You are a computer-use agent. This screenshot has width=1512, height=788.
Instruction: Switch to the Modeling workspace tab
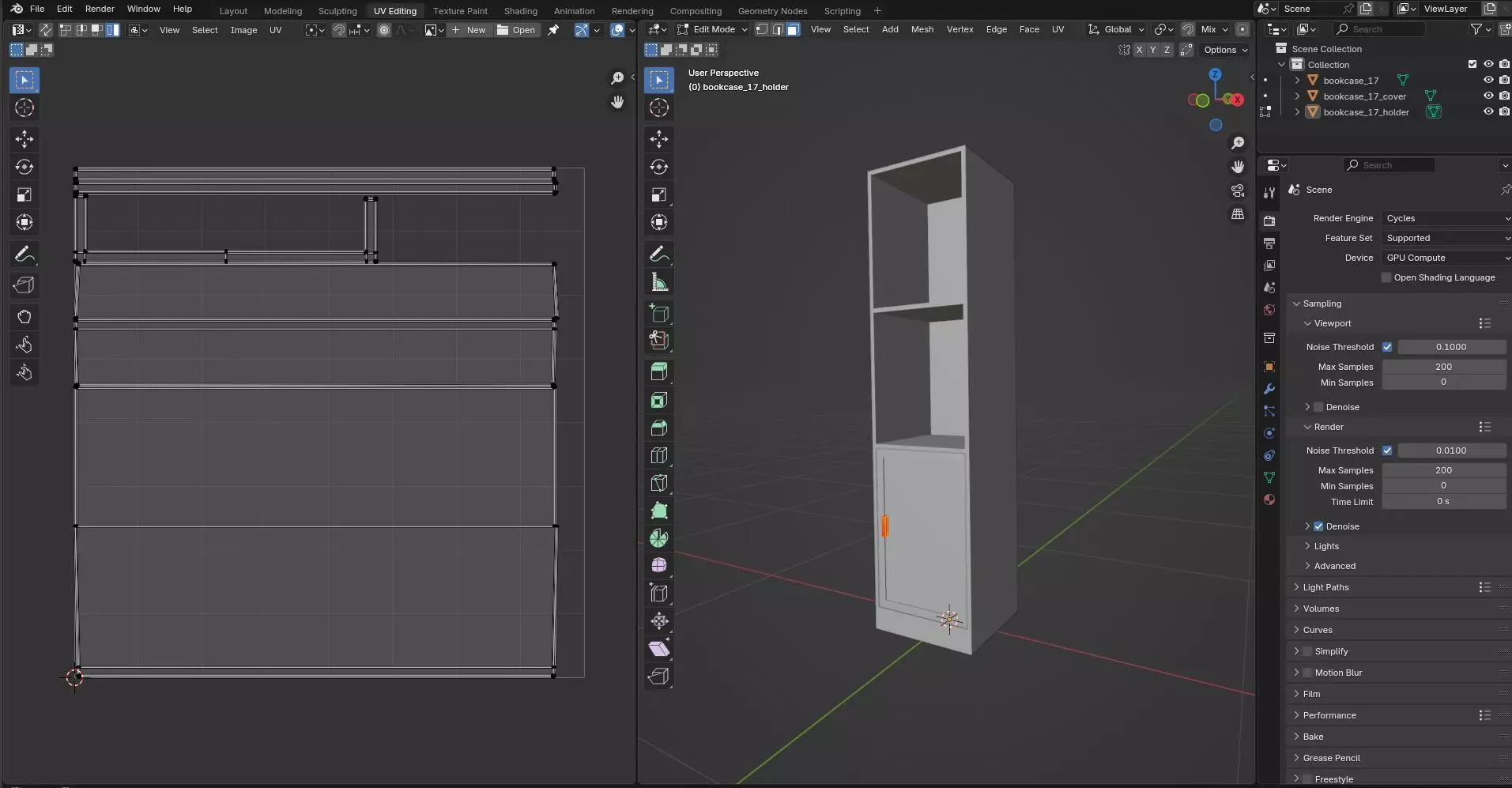[x=283, y=11]
